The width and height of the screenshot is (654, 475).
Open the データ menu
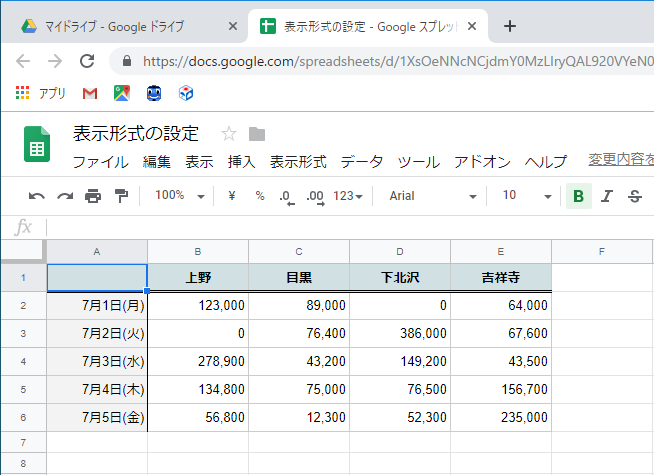click(362, 162)
